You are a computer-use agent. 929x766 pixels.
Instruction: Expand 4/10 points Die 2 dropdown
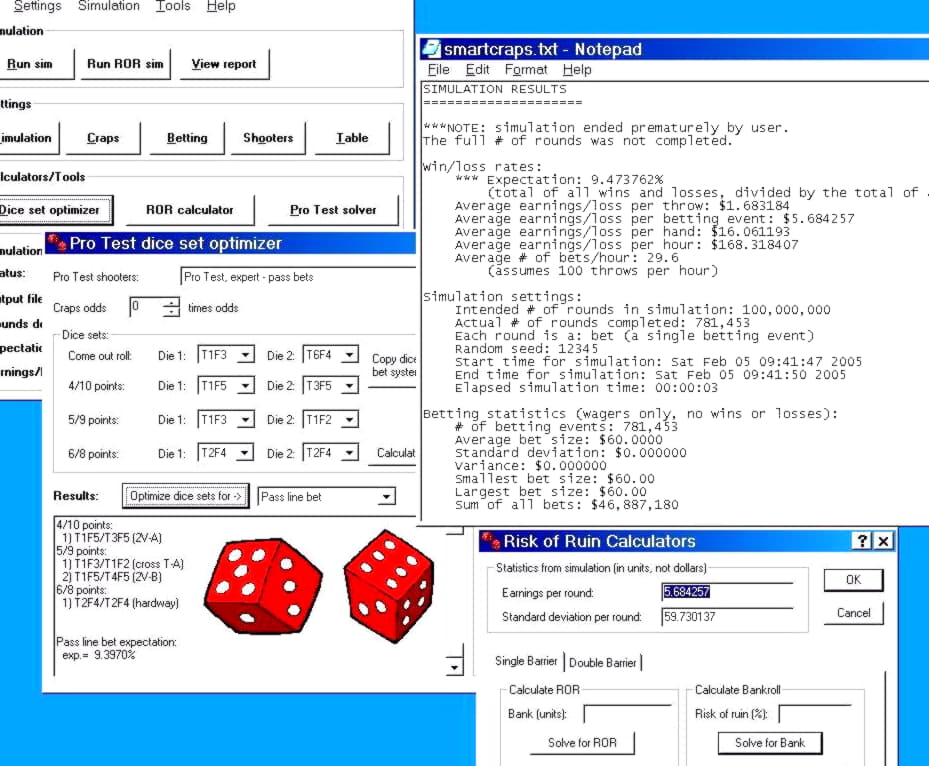pos(350,386)
